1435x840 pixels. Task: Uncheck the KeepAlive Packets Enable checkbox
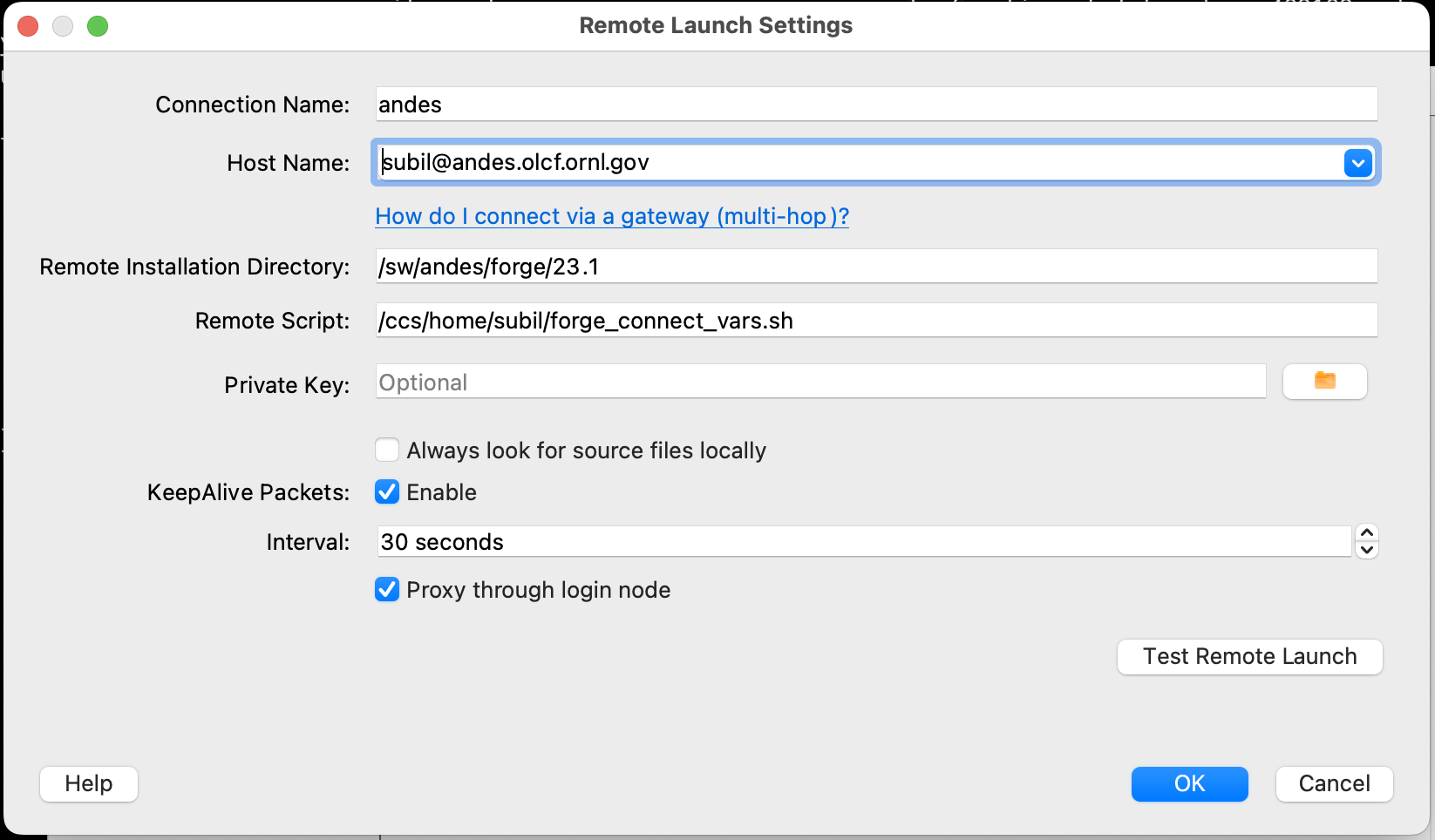387,492
